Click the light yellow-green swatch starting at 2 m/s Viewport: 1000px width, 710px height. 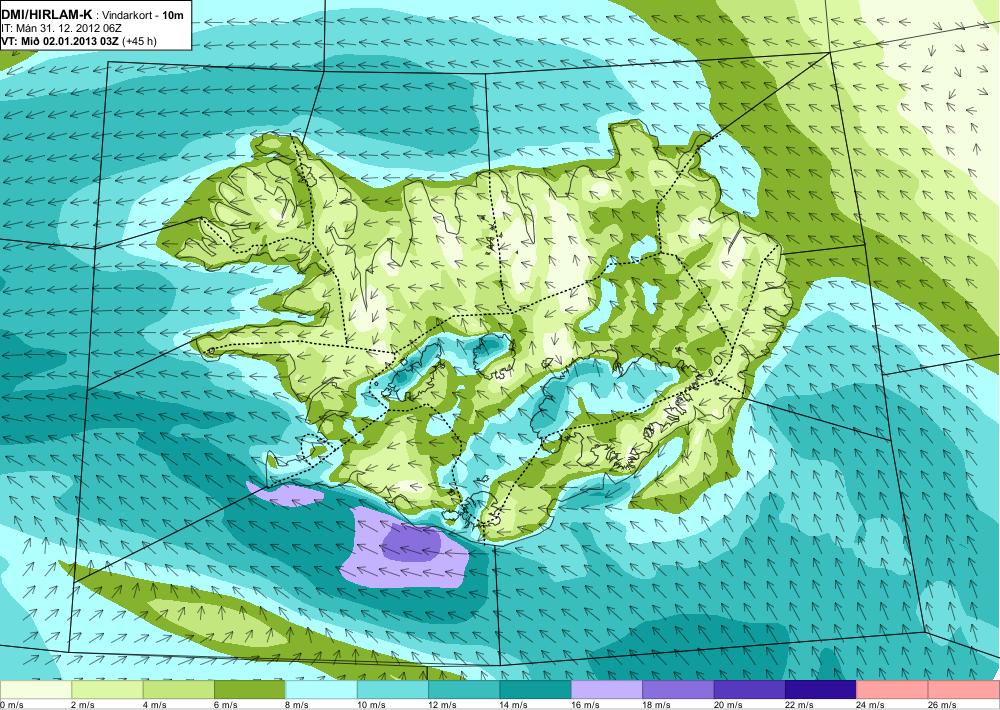click(107, 690)
